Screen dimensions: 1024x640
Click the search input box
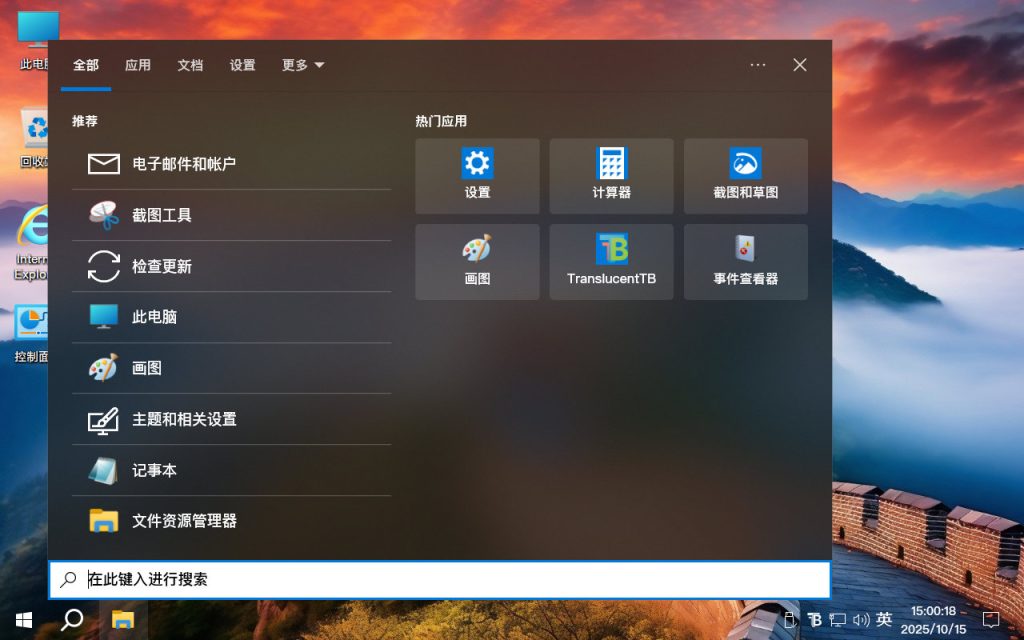[440, 579]
